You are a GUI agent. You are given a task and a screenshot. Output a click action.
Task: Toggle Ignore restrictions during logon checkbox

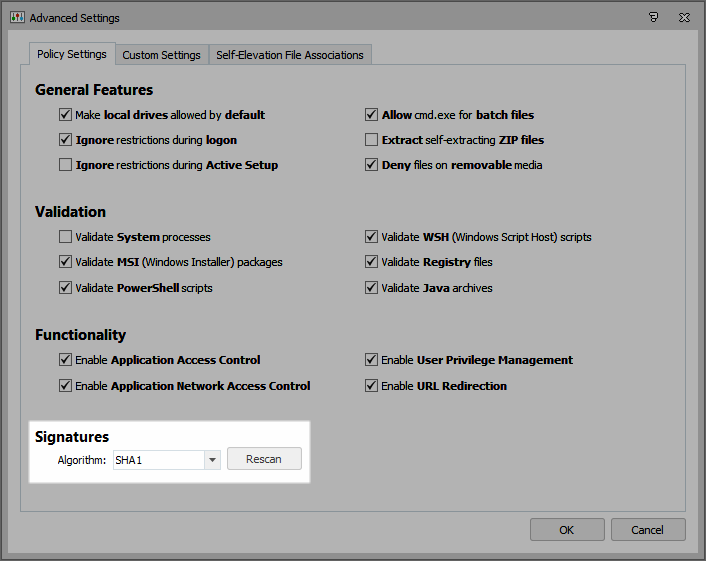click(66, 140)
